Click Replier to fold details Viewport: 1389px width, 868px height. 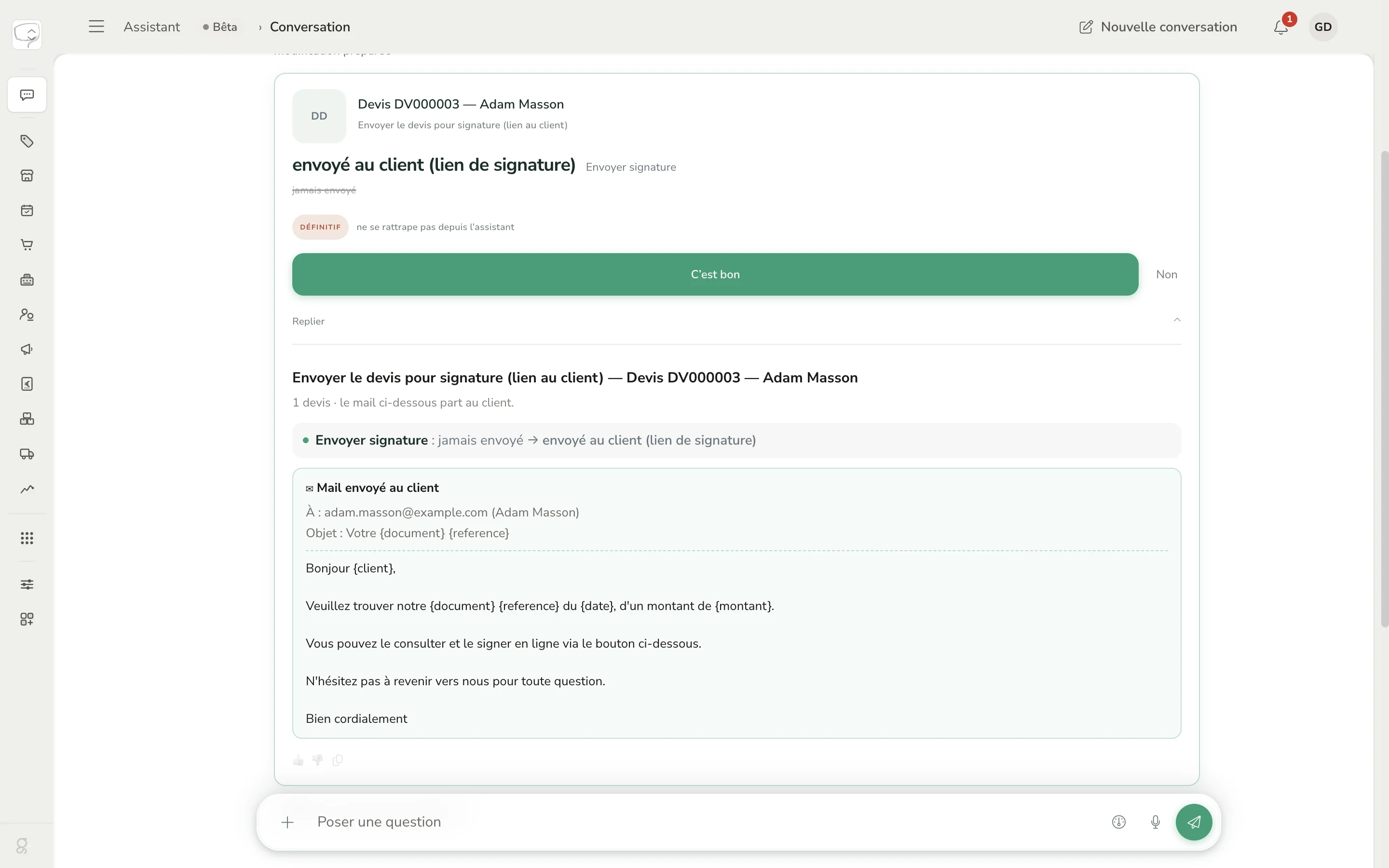[308, 322]
